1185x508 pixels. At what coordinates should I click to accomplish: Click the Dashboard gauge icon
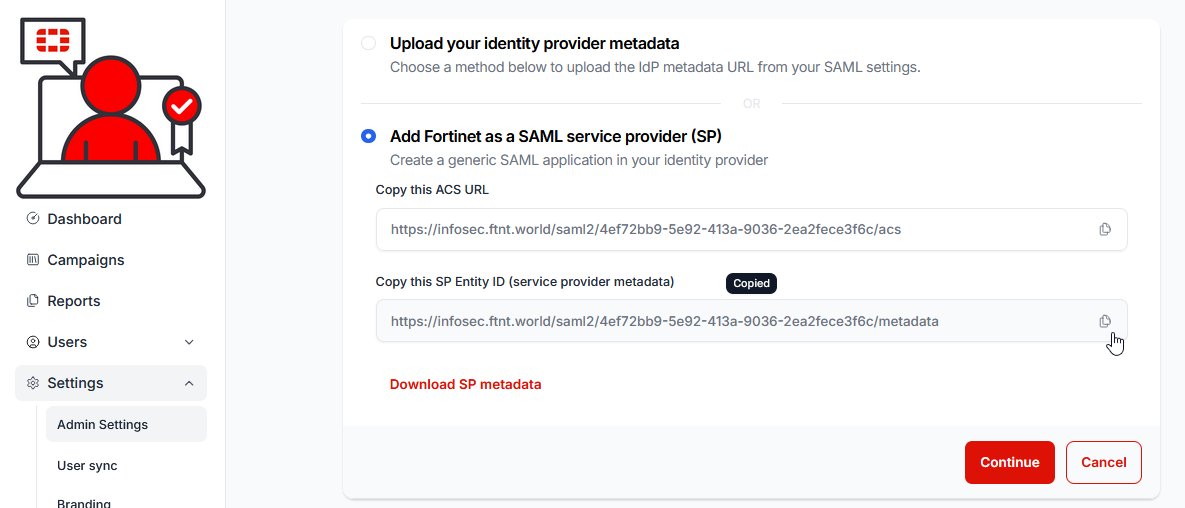click(32, 218)
